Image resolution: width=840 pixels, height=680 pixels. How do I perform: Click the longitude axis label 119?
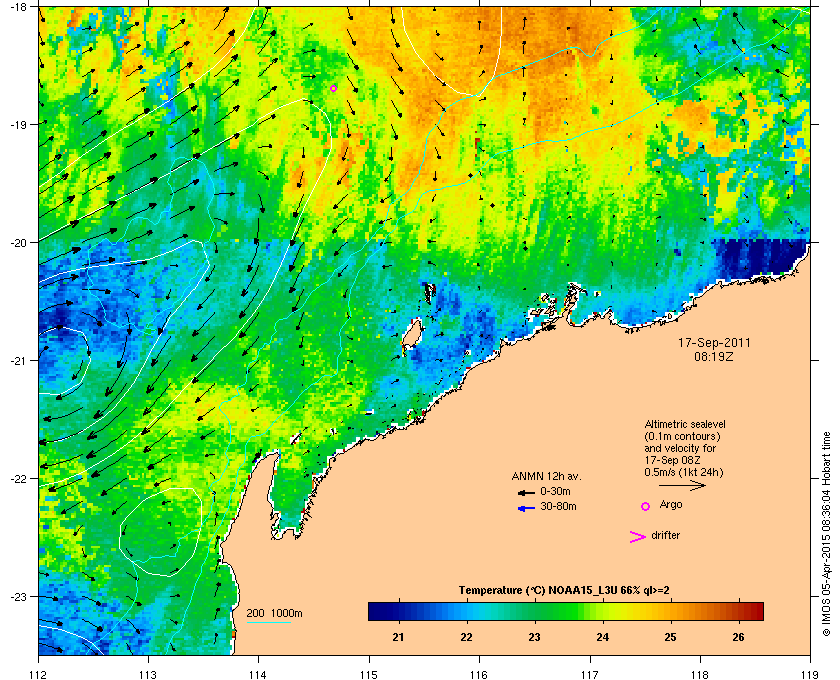pos(810,674)
